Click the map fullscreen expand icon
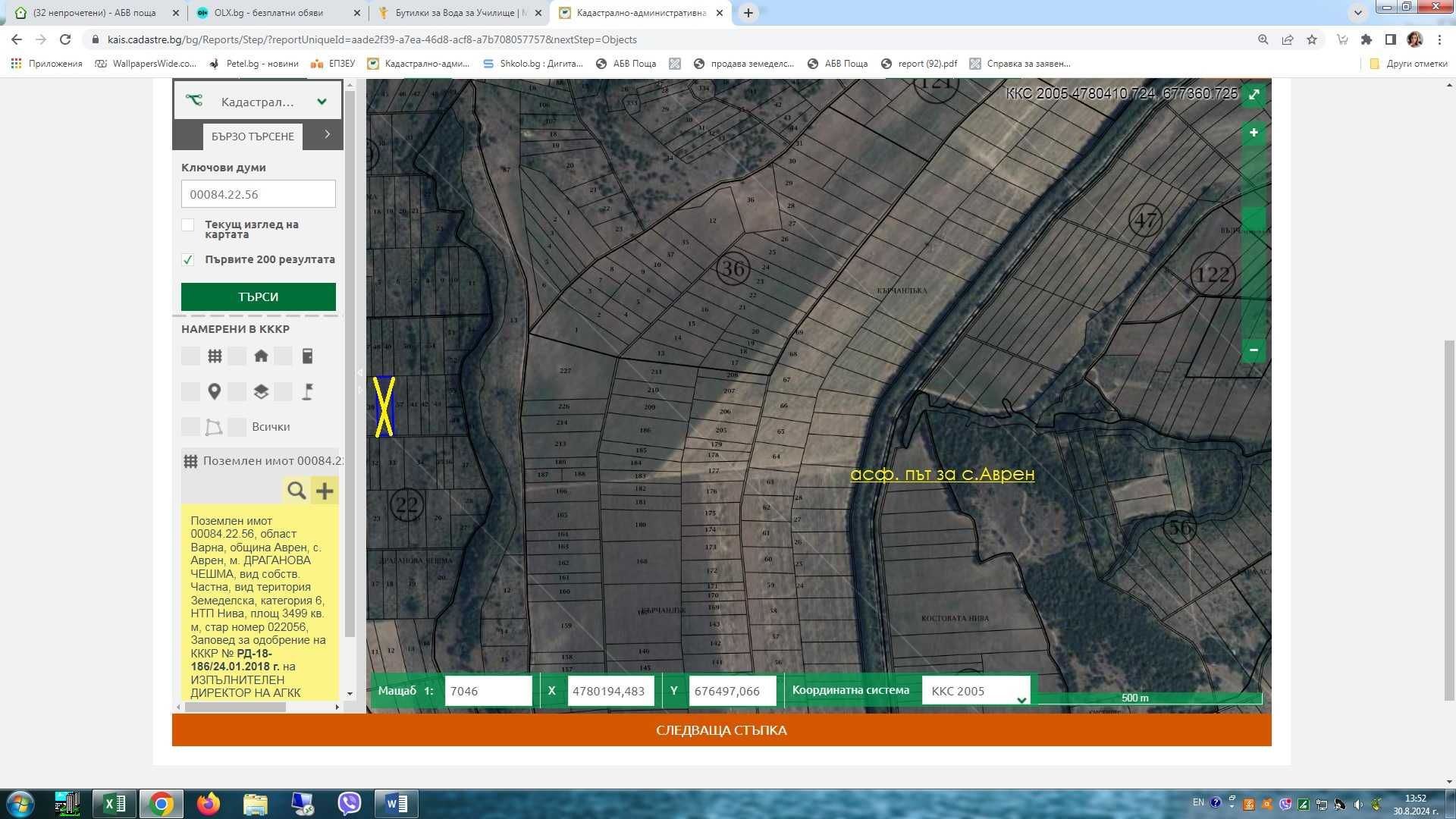 coord(1254,95)
